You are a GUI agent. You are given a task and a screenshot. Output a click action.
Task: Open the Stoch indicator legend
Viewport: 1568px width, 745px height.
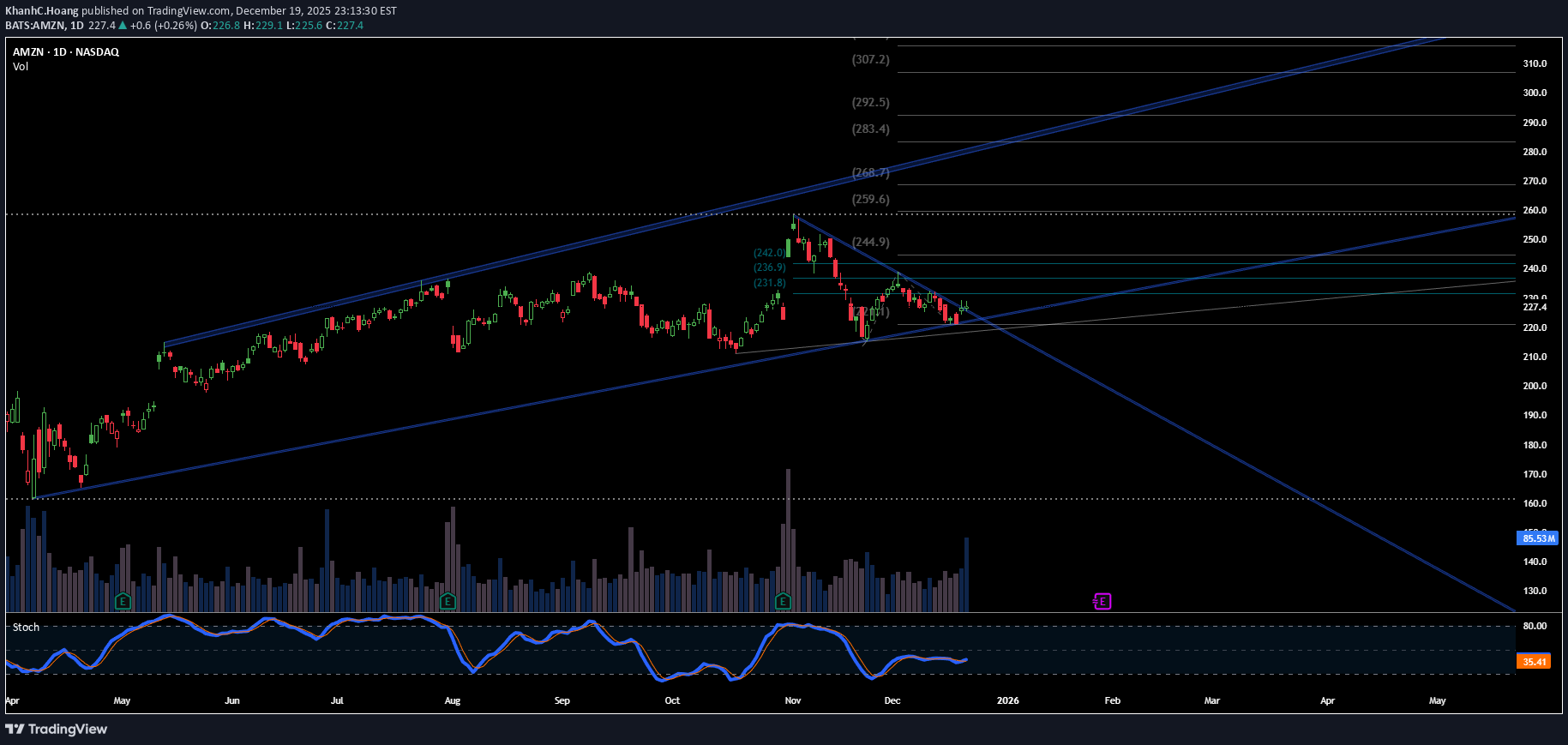[x=26, y=628]
